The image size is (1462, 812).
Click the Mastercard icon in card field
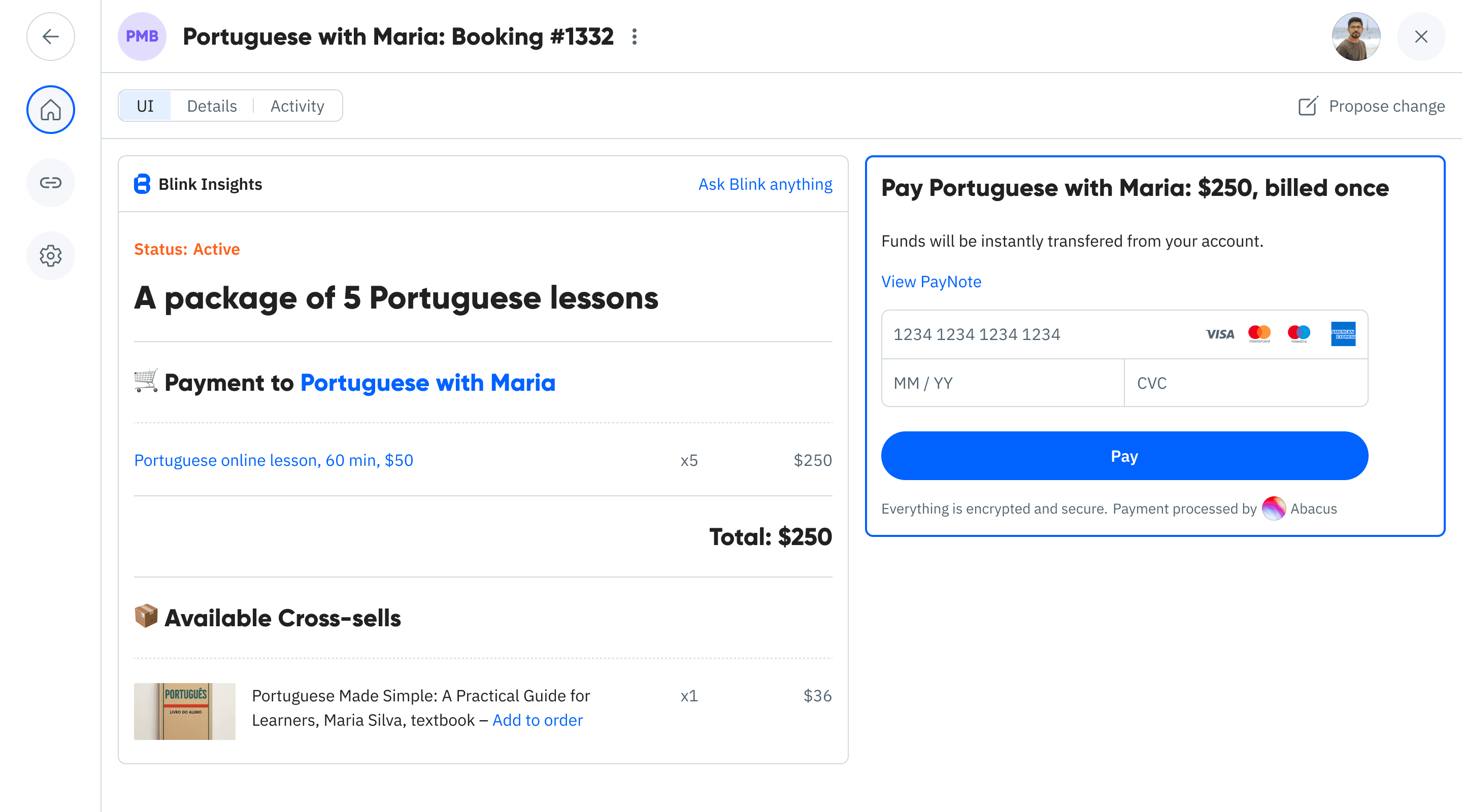pos(1260,333)
